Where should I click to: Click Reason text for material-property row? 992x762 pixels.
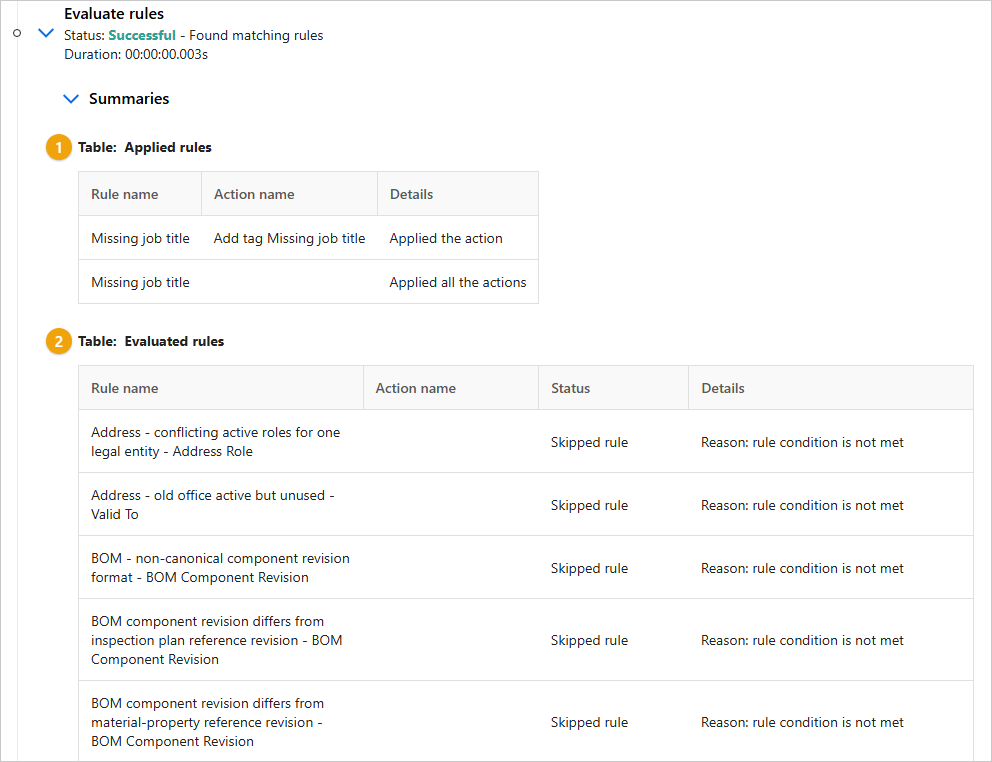[802, 722]
